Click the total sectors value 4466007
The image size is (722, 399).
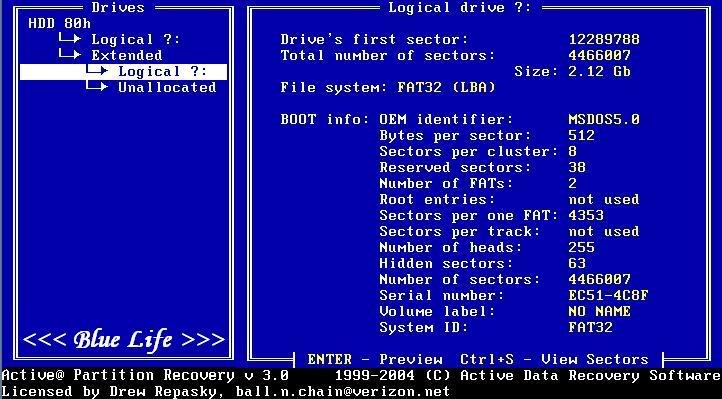click(600, 56)
